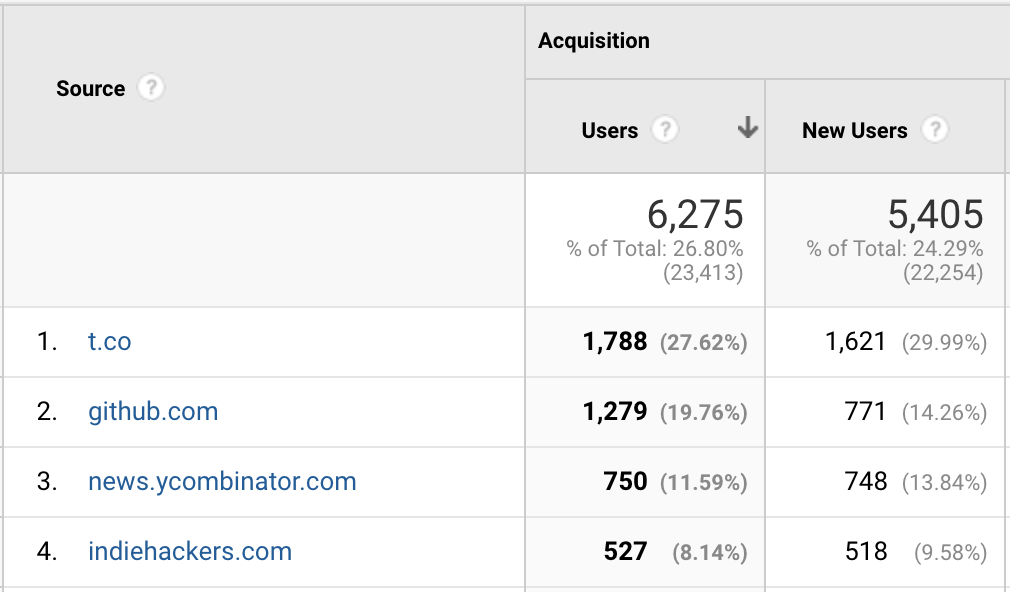
Task: Expand the t.co source row
Action: pos(110,342)
